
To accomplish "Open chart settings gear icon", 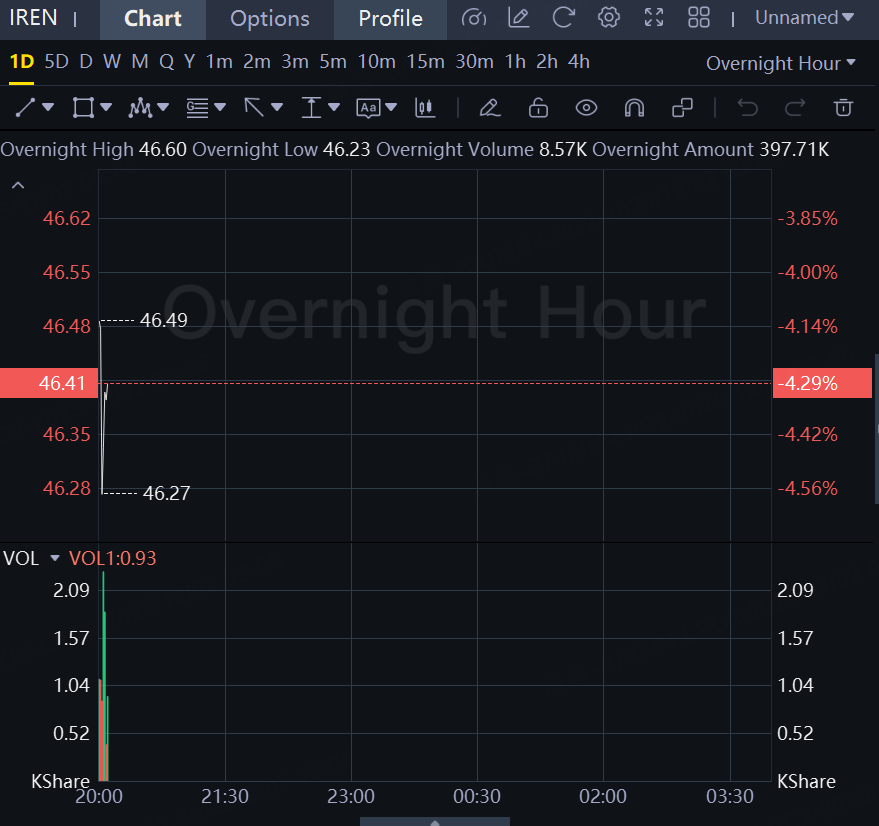I will [x=609, y=18].
